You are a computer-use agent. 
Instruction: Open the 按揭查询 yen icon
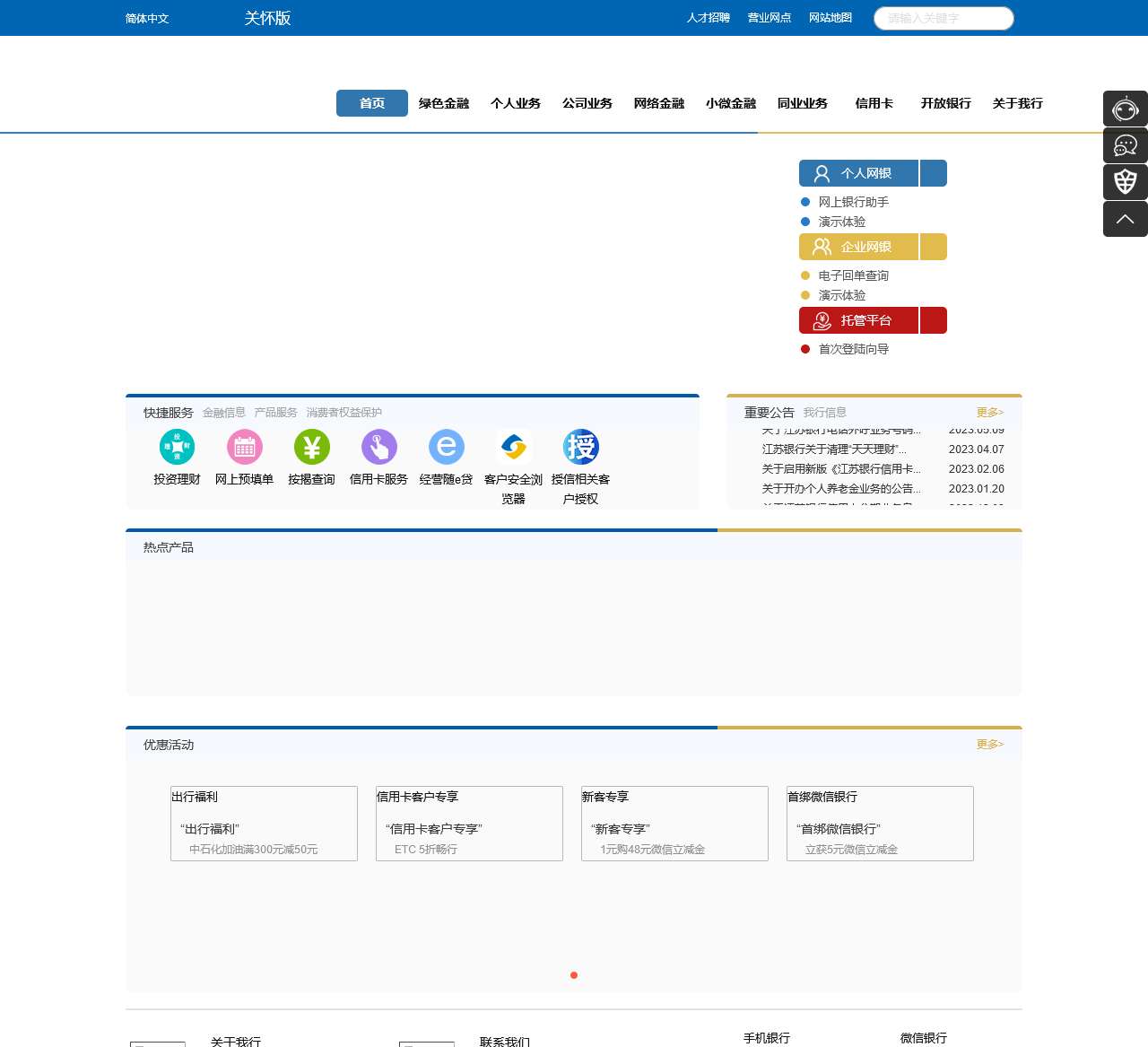tap(311, 447)
